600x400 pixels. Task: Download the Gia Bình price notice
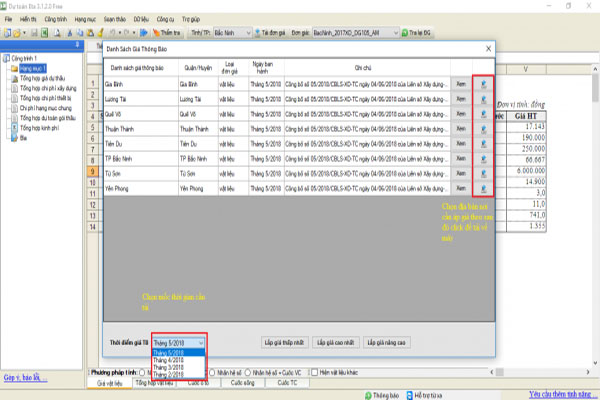[x=482, y=85]
